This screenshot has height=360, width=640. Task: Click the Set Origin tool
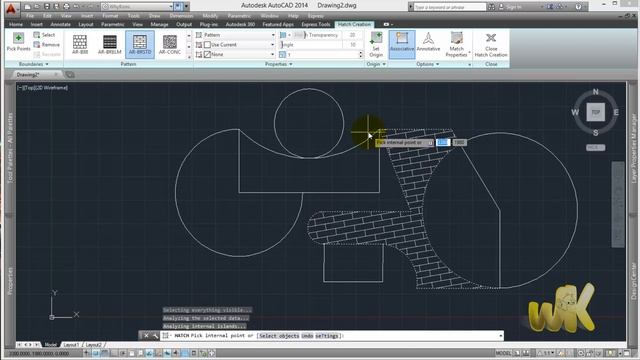[376, 44]
